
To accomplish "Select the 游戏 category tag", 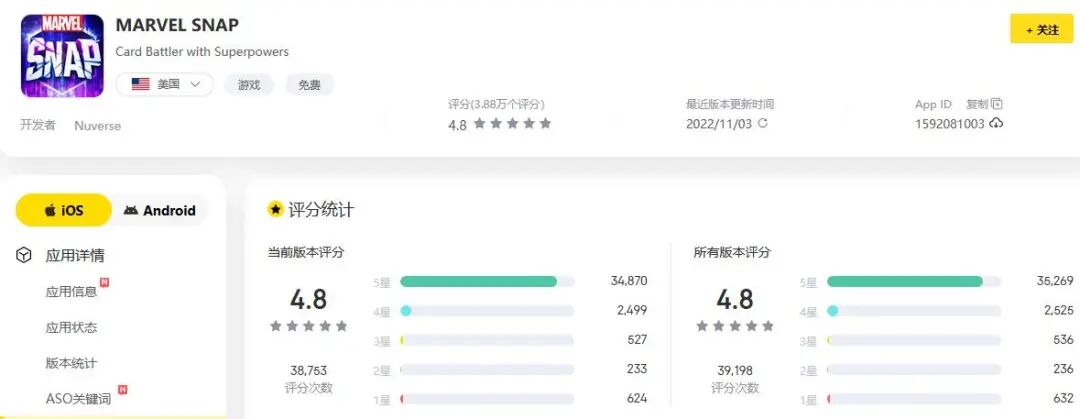I will [x=249, y=85].
